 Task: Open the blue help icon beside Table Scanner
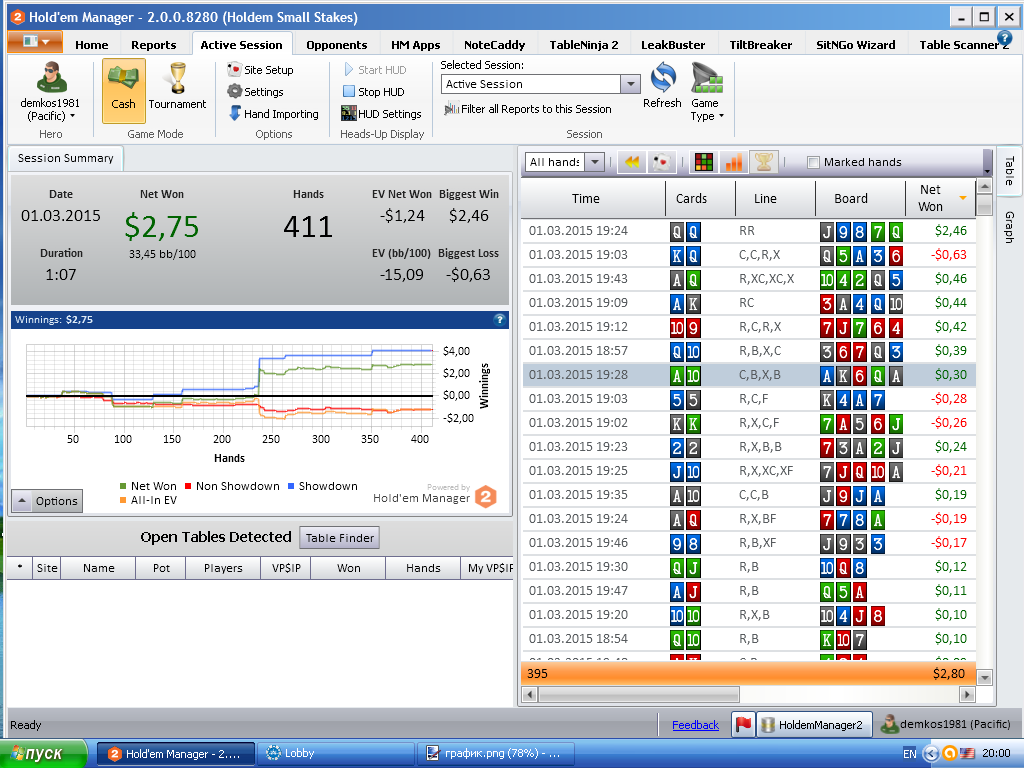(x=1004, y=38)
